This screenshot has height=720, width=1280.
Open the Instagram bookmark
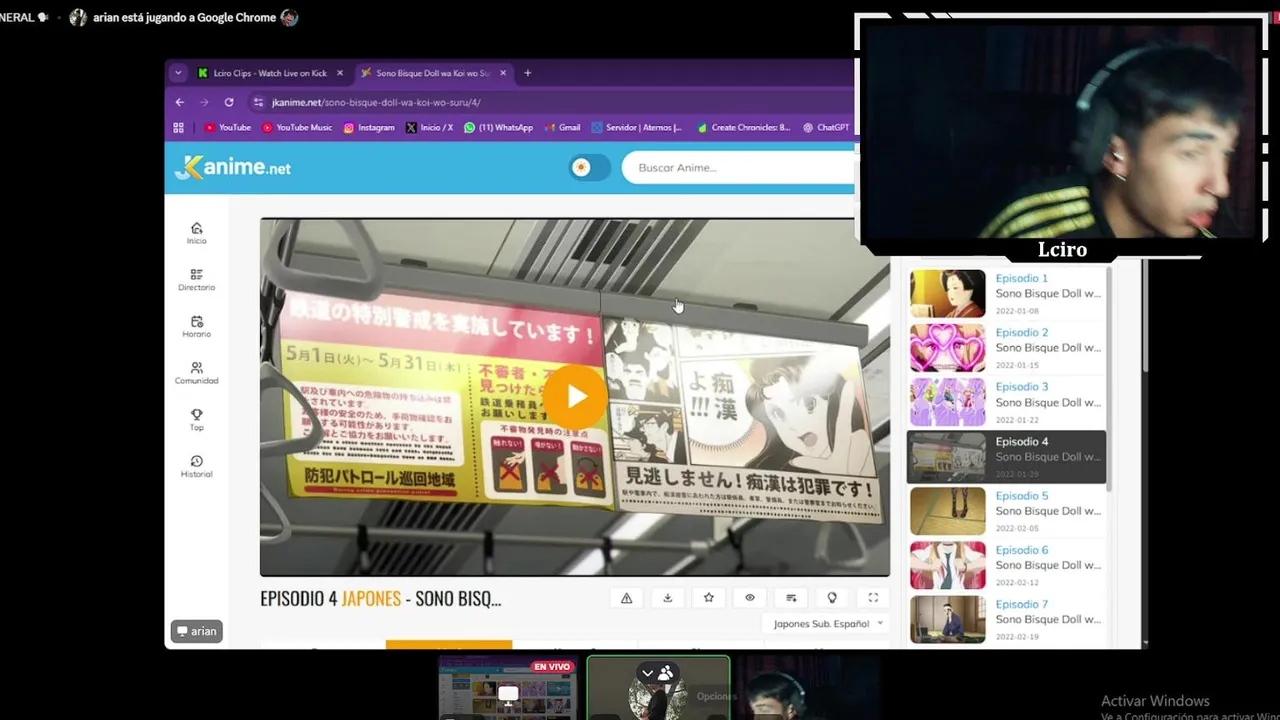click(x=369, y=127)
